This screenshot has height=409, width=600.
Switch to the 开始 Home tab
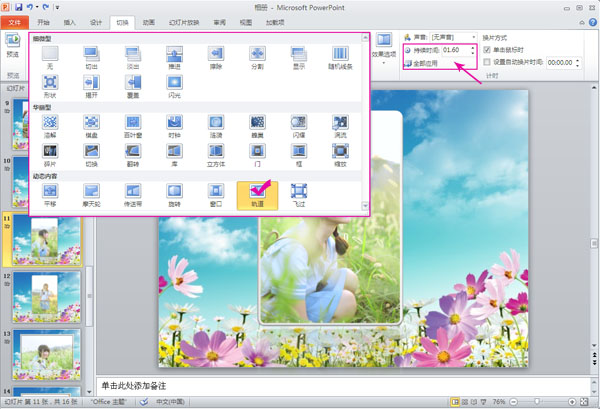click(44, 23)
